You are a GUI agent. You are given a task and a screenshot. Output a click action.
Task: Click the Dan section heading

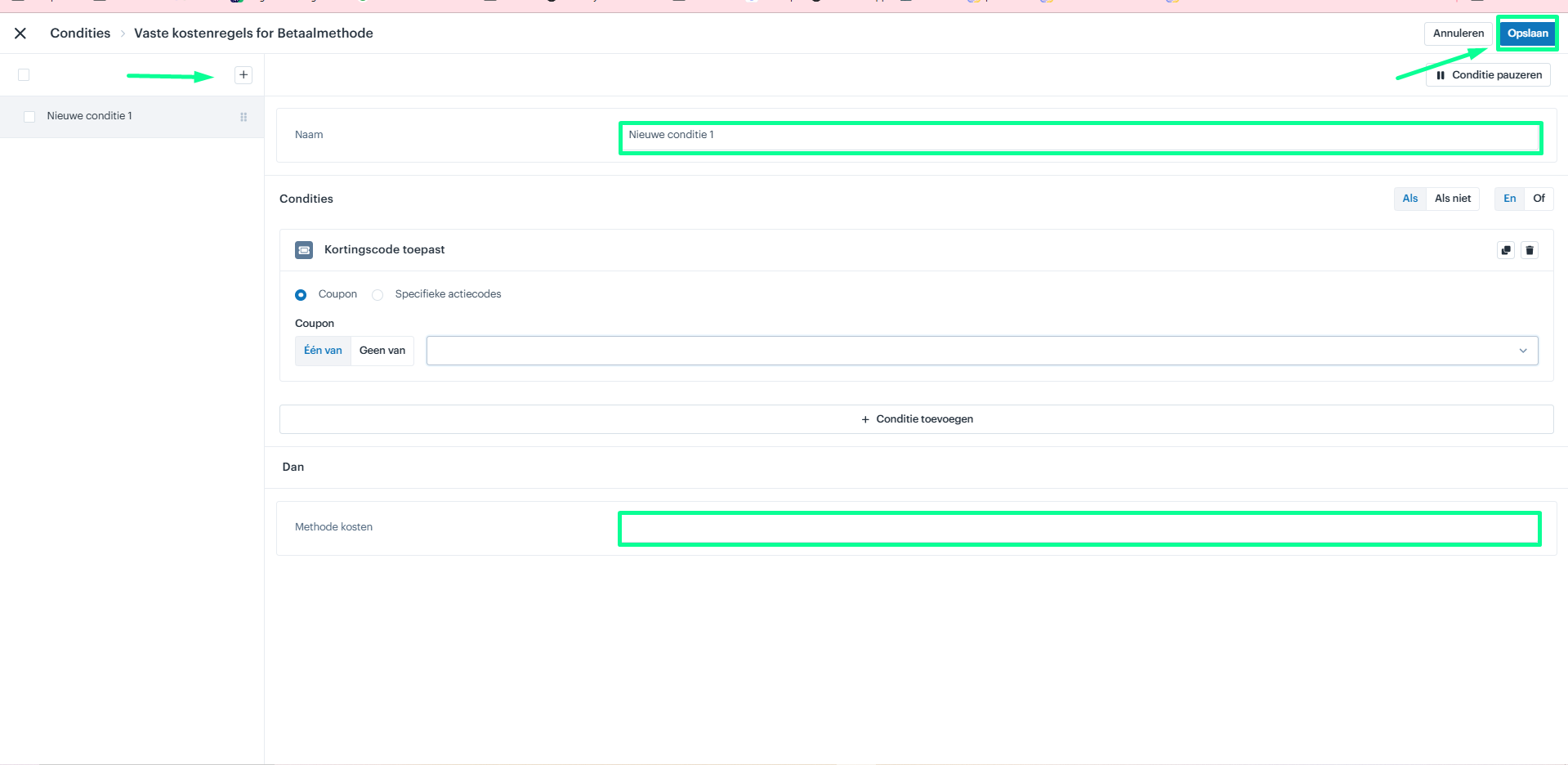pyautogui.click(x=293, y=467)
